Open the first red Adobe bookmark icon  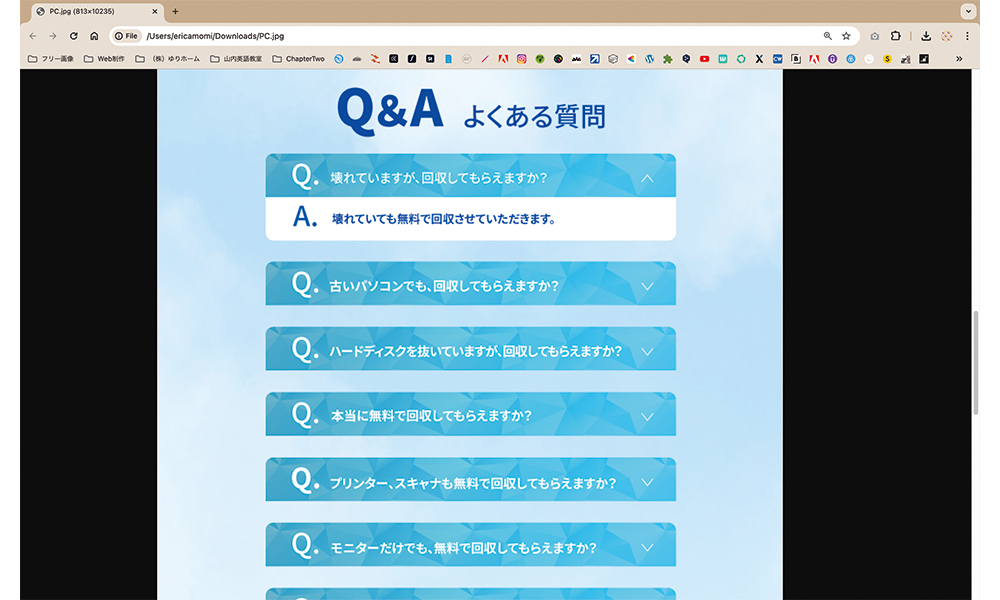point(503,59)
